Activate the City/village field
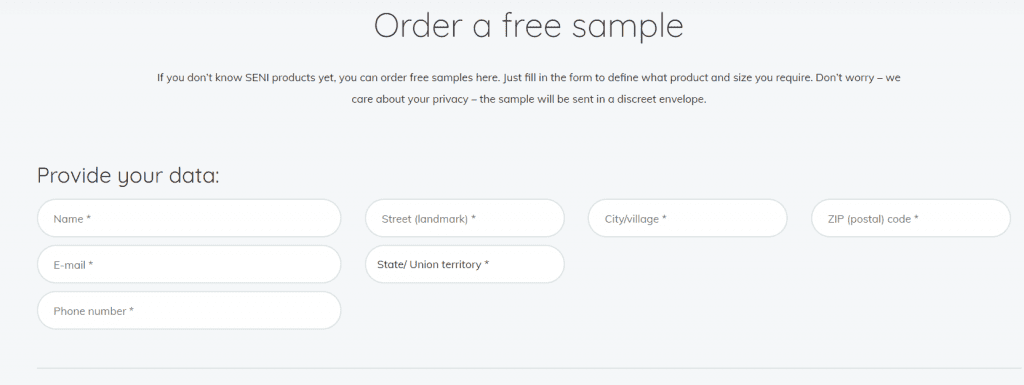The height and width of the screenshot is (385, 1024). (688, 219)
